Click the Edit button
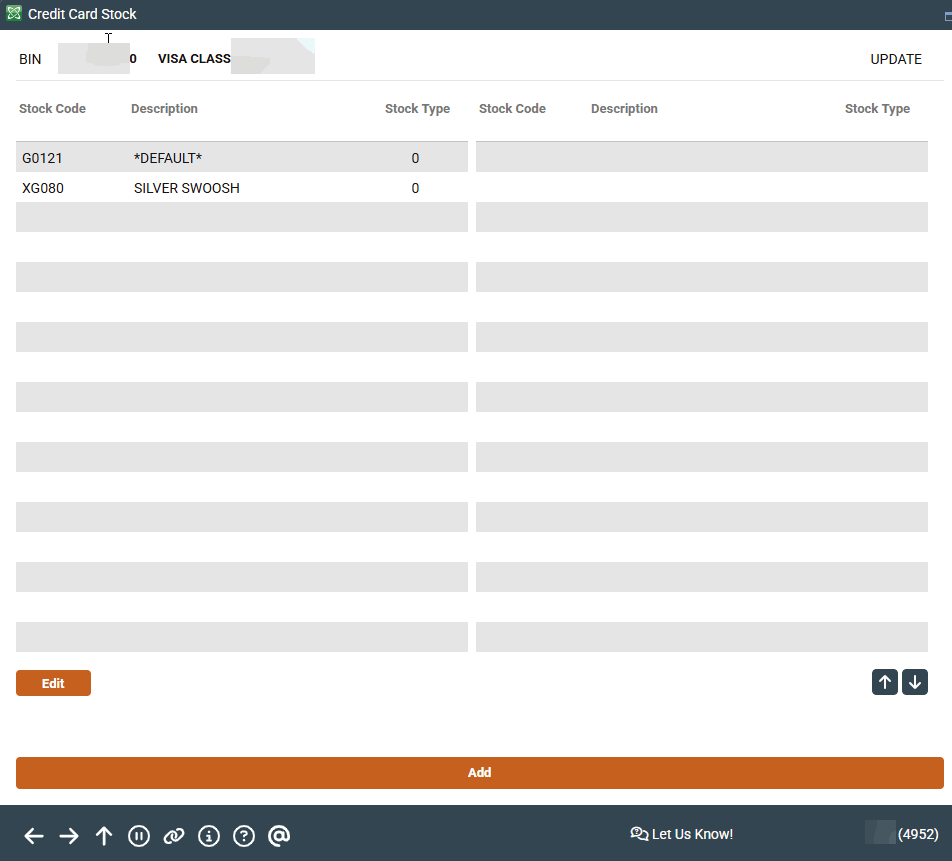Screen dimensions: 952x861 coord(53,683)
